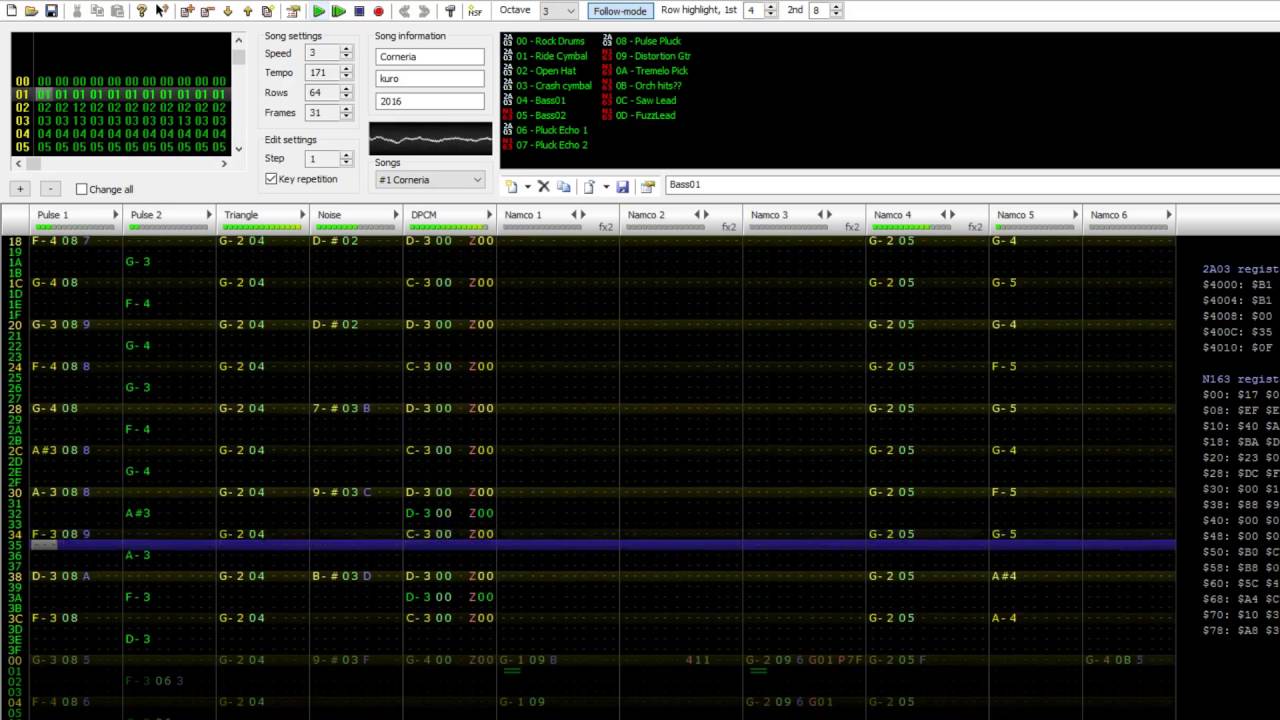Open a module with the folder icon

point(31,11)
